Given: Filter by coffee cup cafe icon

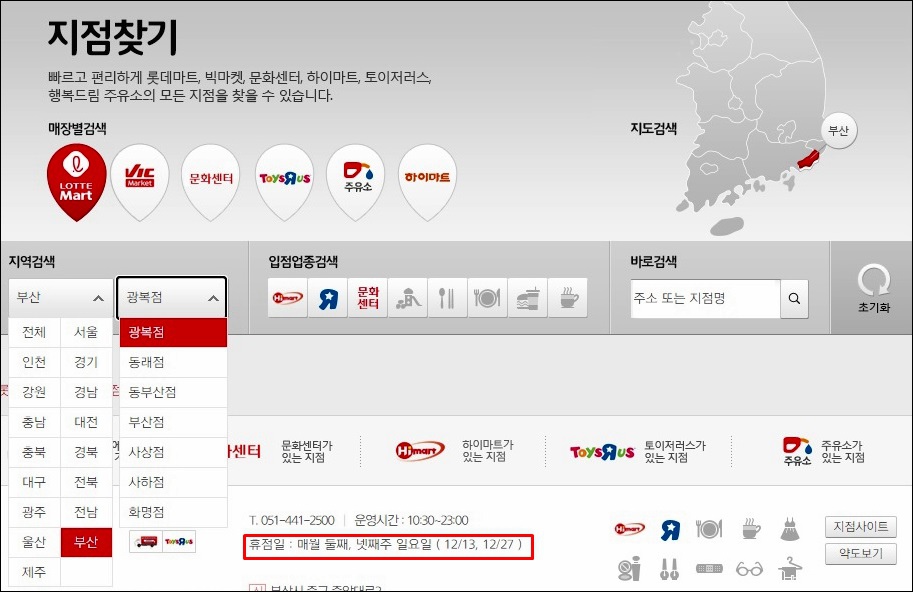Looking at the screenshot, I should click(x=568, y=298).
